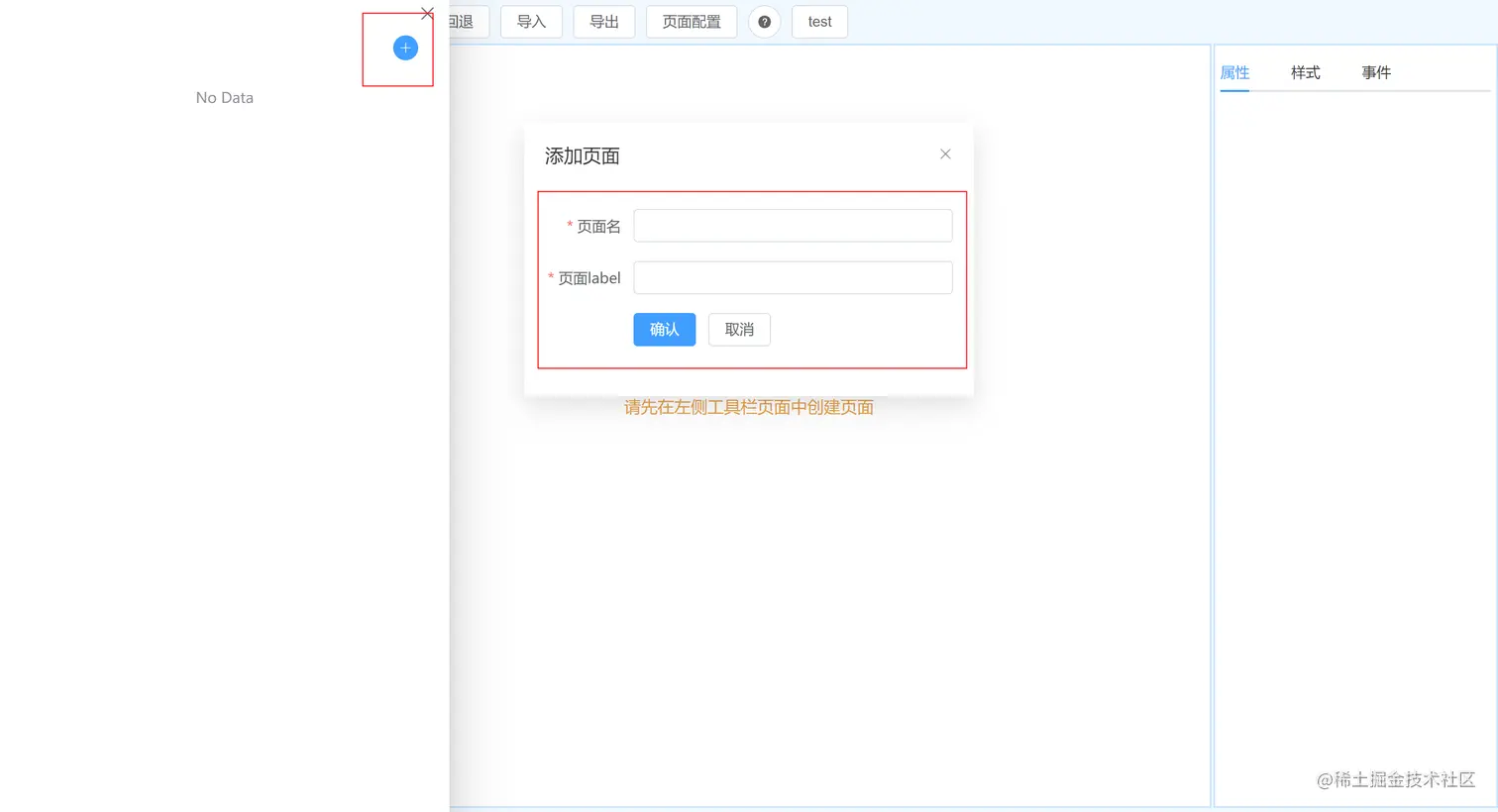The height and width of the screenshot is (812, 1498).
Task: Select 导入 to import a page
Action: point(531,21)
